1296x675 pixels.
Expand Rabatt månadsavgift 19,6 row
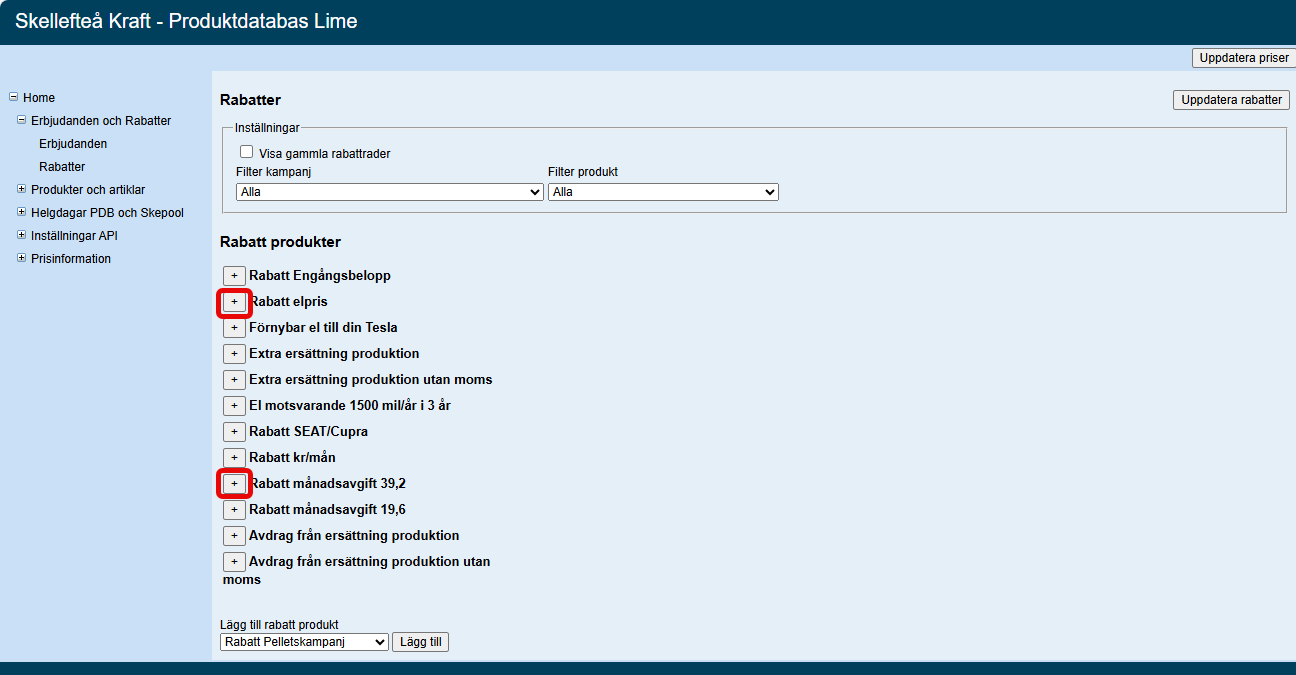pyautogui.click(x=234, y=509)
